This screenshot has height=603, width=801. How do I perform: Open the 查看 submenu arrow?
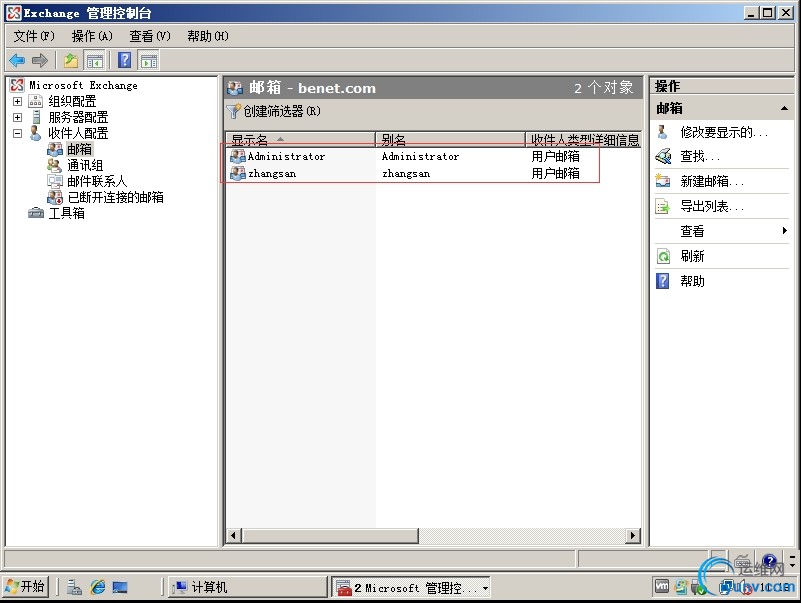(785, 230)
